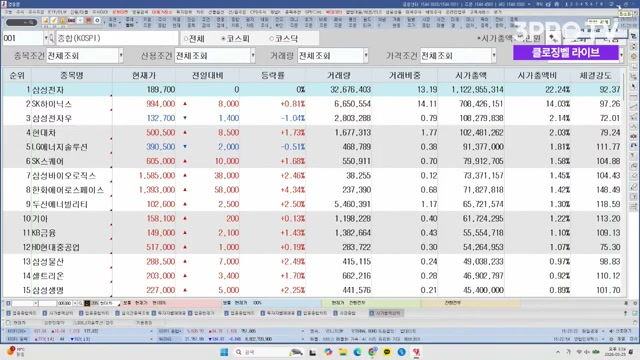Launch Microsoft Edge from the taskbar
Viewport: 640px width, 360px height.
pyautogui.click(x=358, y=352)
